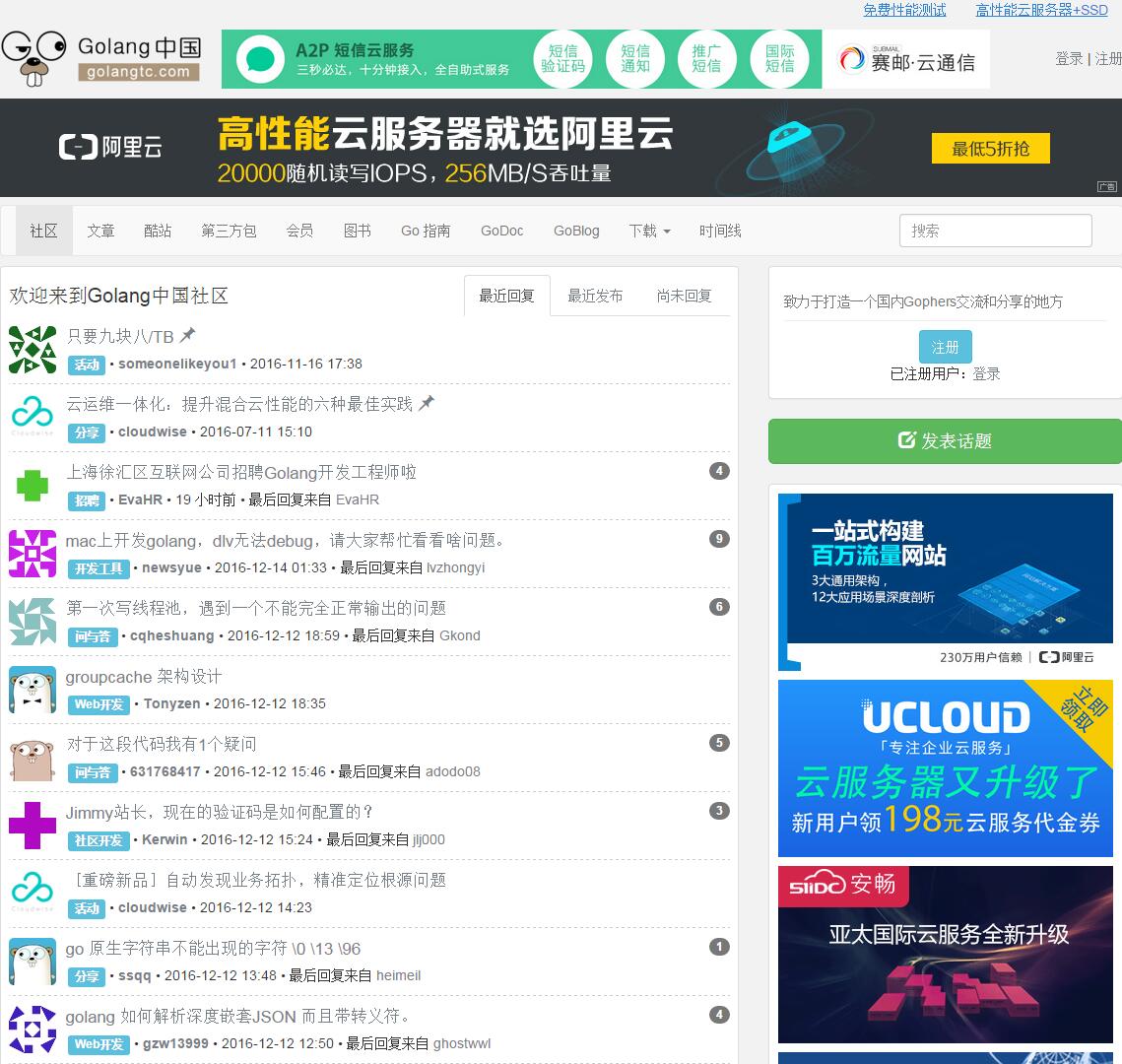
Task: Click 登录 link at top right
Action: point(1069,59)
